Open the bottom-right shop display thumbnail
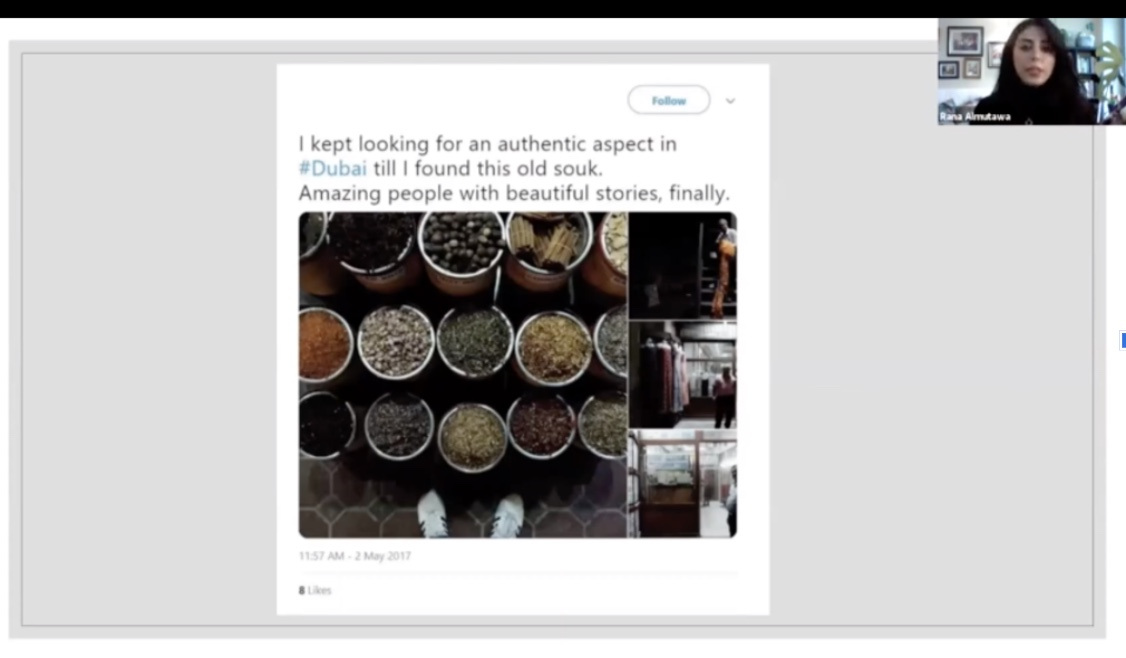This screenshot has width=1126, height=658. [x=683, y=485]
